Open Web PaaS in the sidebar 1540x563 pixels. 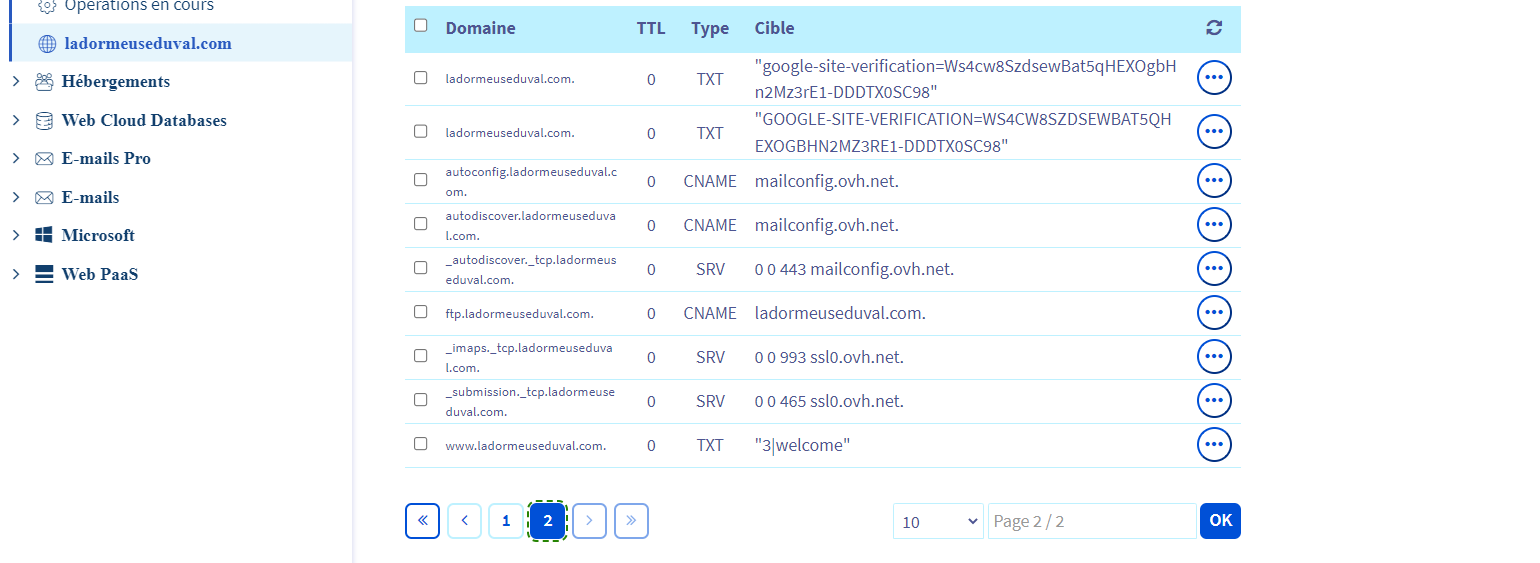(99, 274)
